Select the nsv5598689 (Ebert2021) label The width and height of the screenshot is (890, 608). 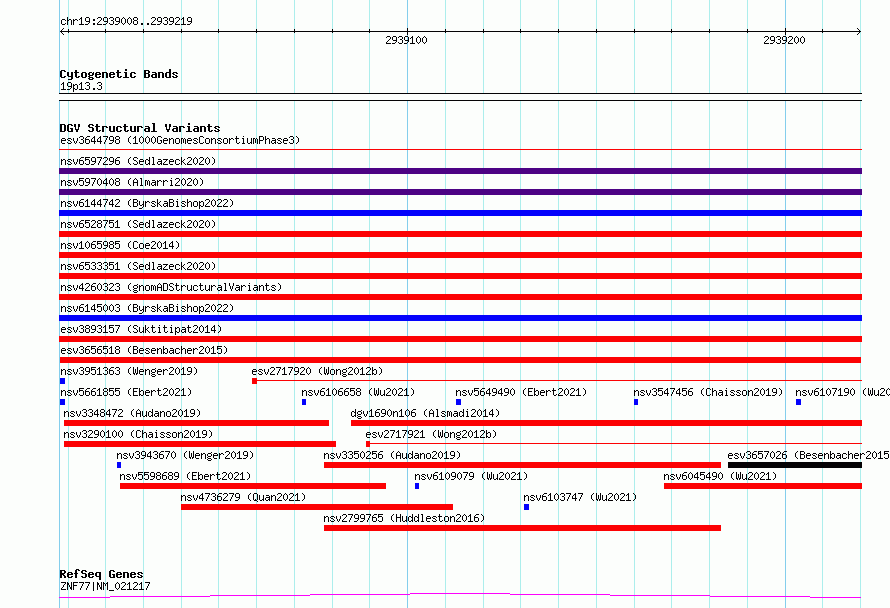click(185, 476)
